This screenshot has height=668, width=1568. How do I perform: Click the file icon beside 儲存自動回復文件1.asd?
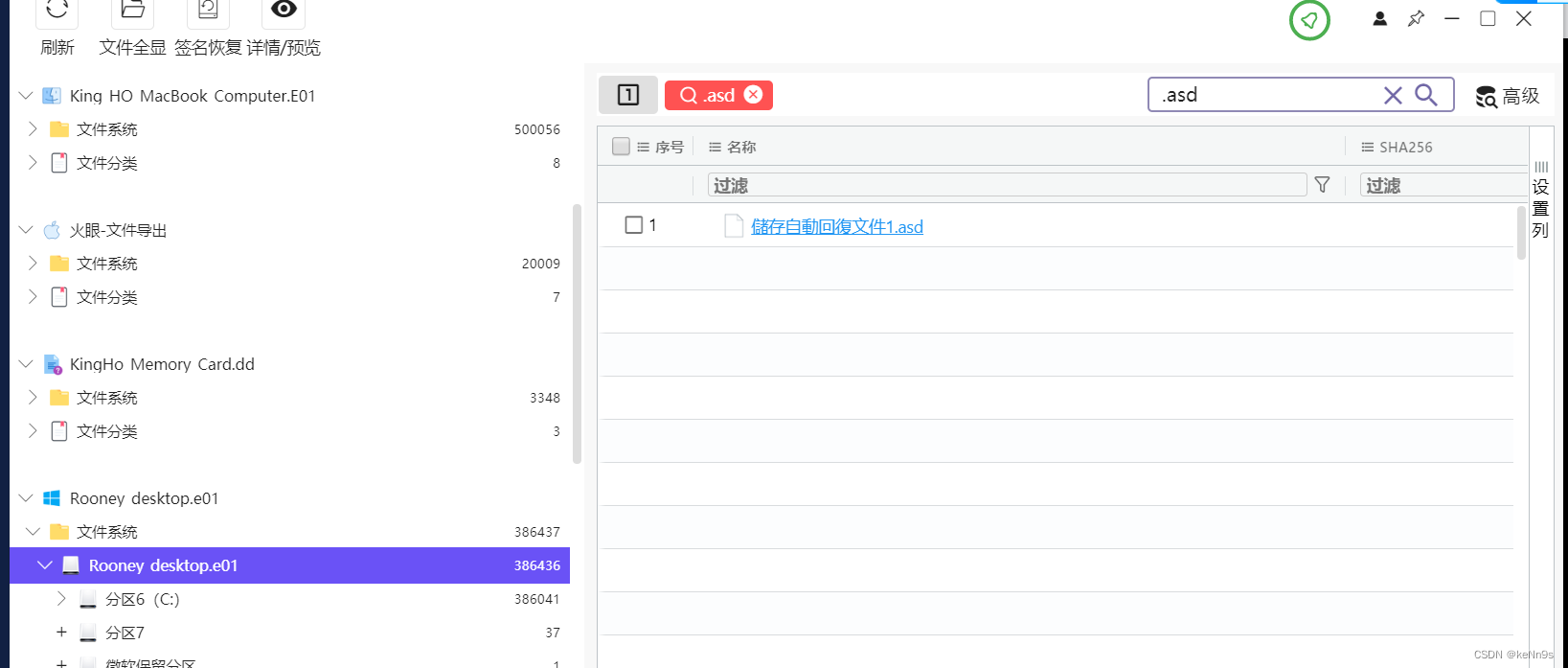click(x=734, y=226)
